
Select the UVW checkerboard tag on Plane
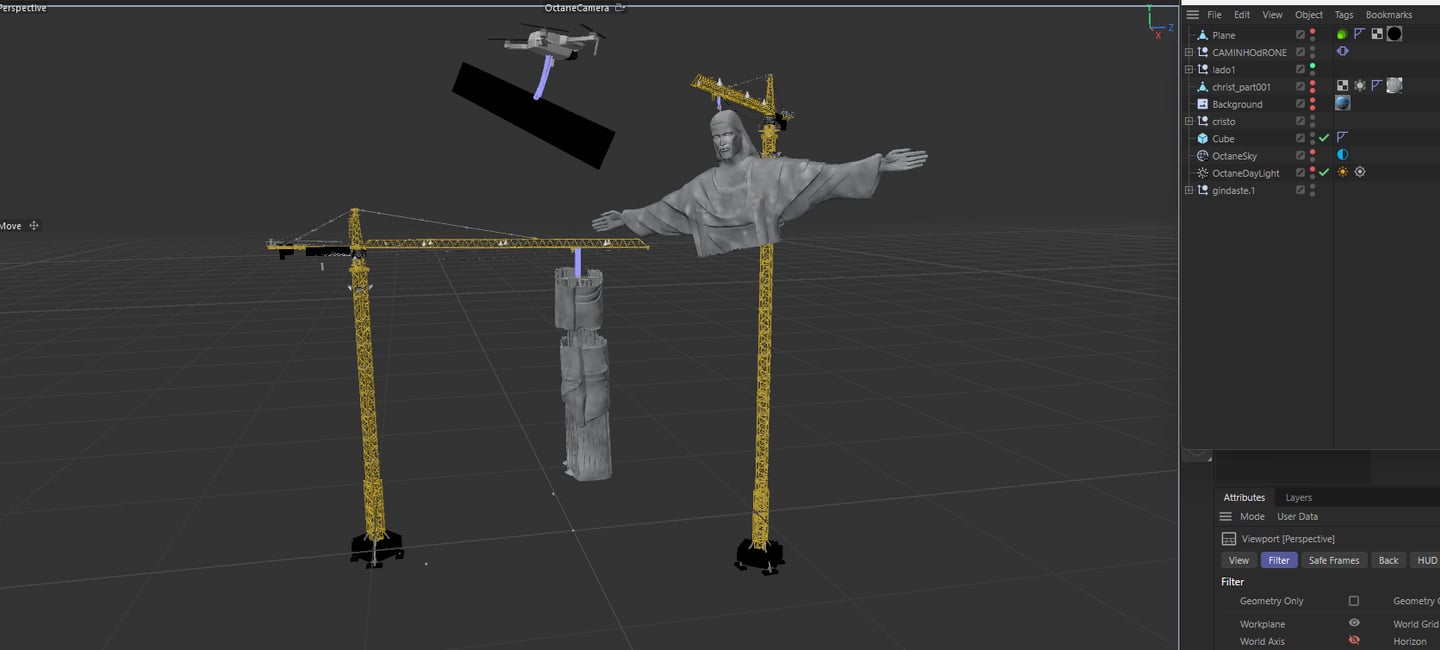pos(1377,34)
